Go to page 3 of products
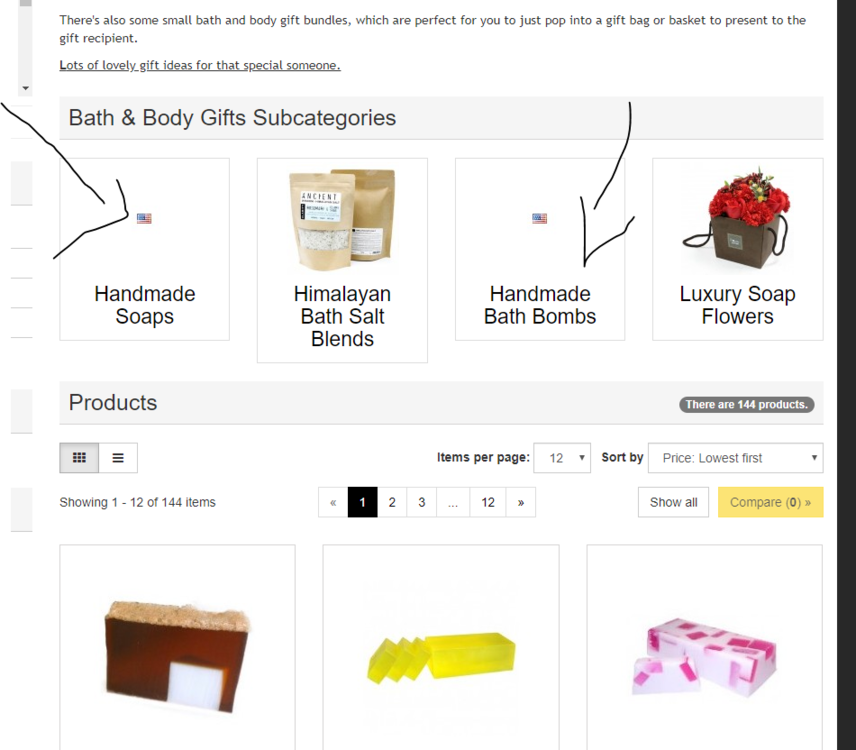Viewport: 856px width, 750px height. point(421,502)
